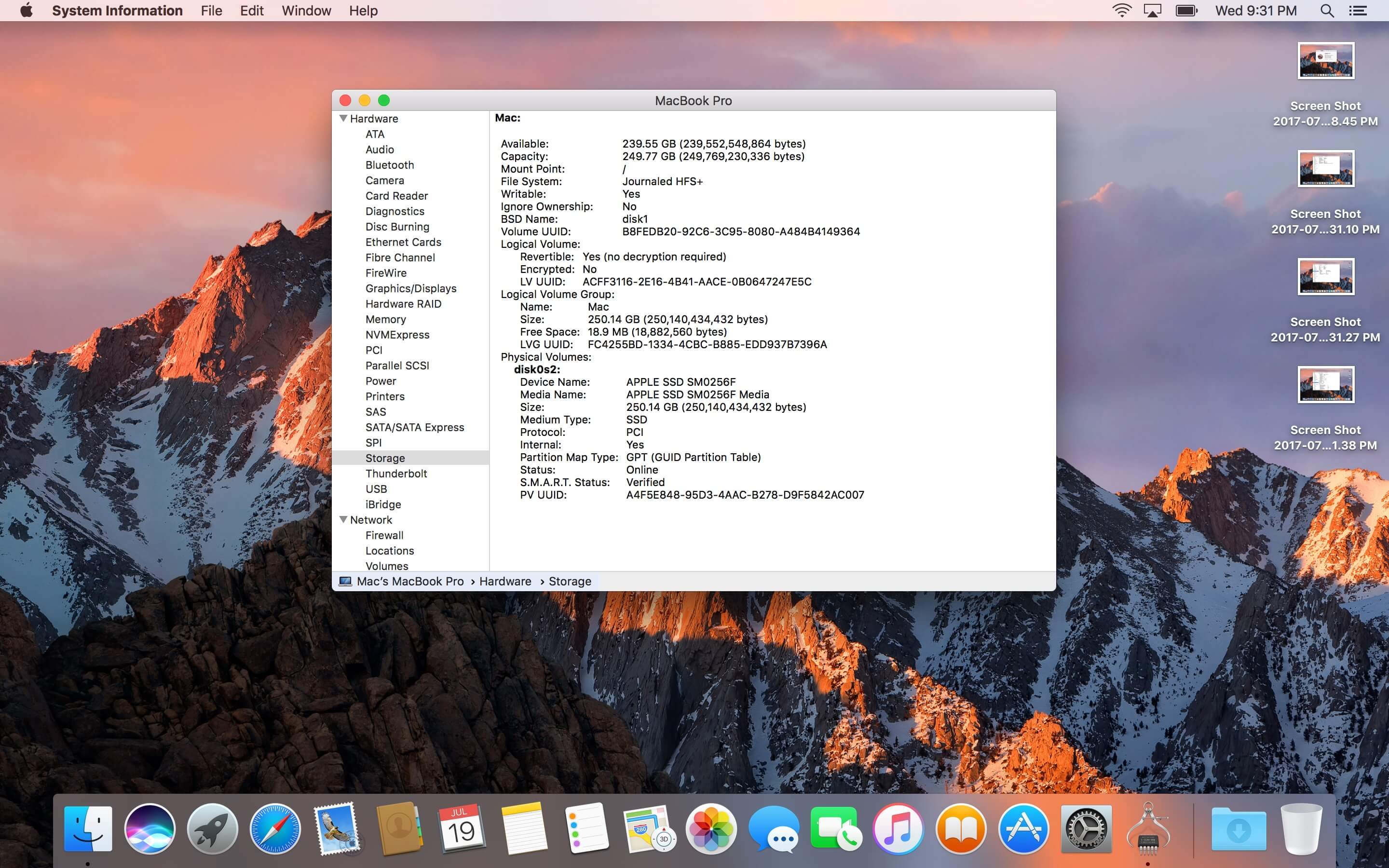Click Hardware in the path bar
Image resolution: width=1389 pixels, height=868 pixels.
tap(505, 581)
